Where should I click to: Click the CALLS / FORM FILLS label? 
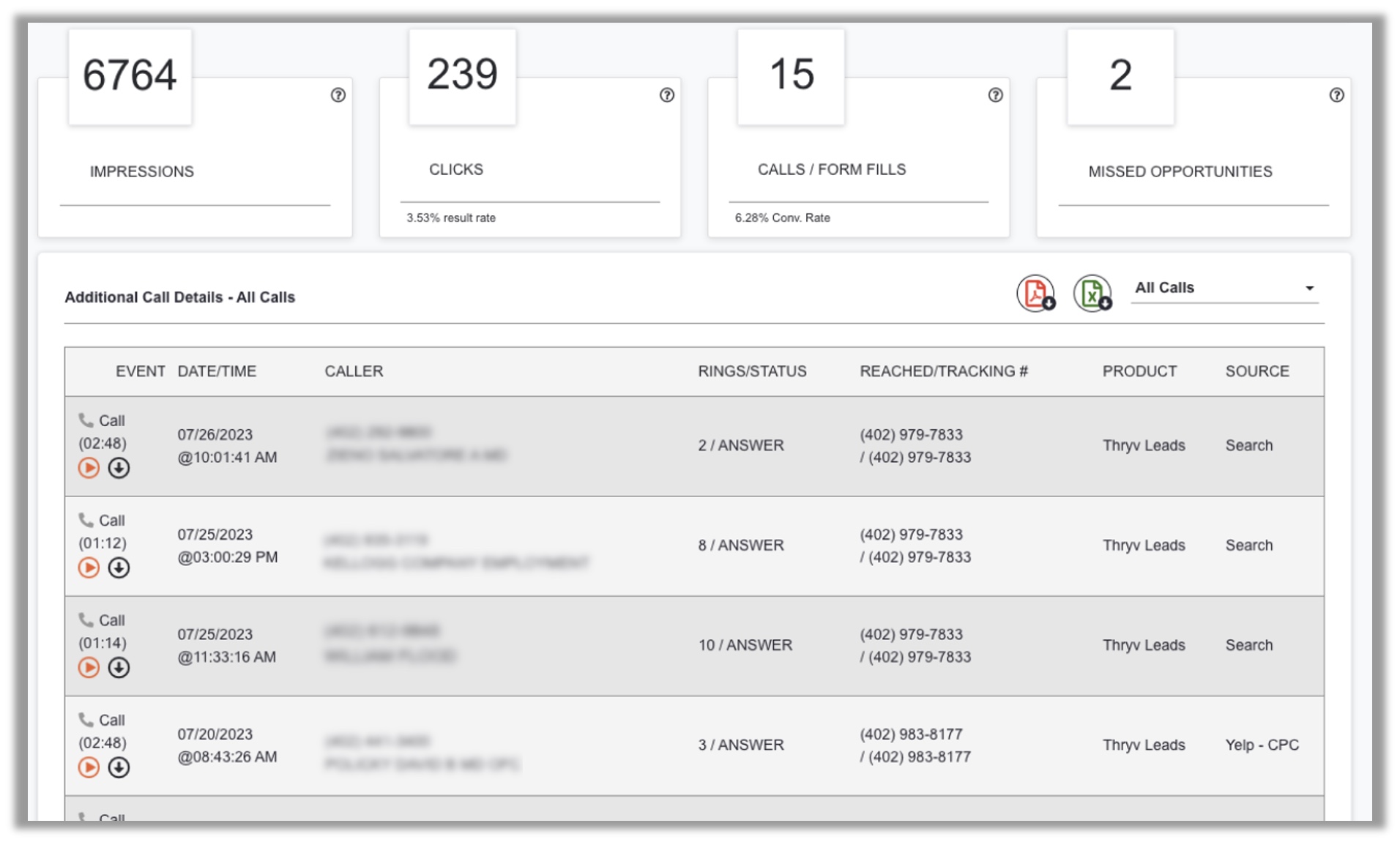pos(831,169)
